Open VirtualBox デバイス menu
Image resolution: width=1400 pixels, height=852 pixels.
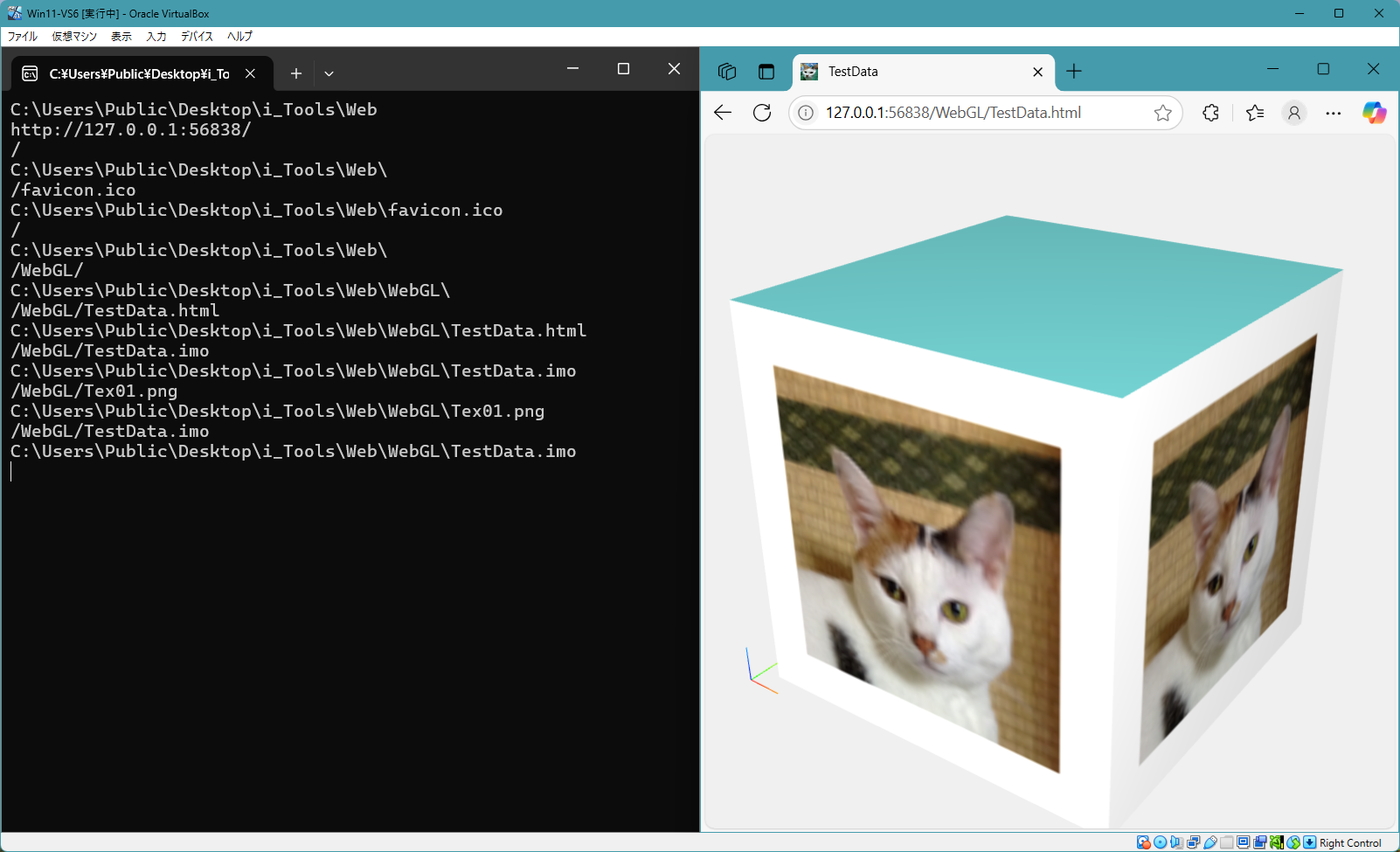click(x=197, y=37)
